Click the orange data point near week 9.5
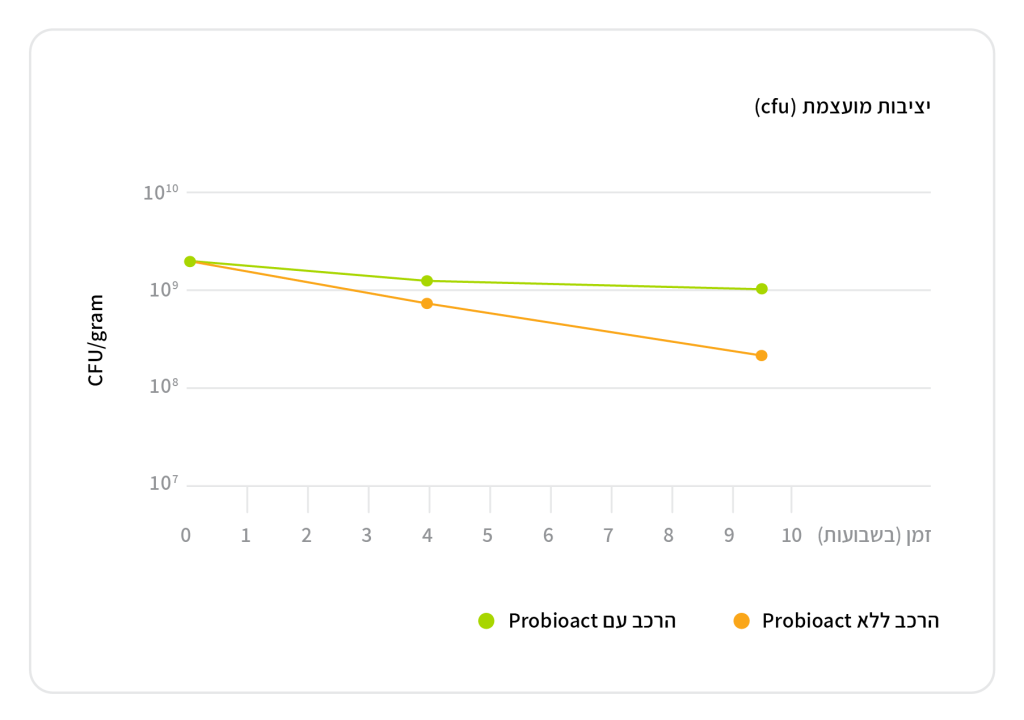 [762, 355]
